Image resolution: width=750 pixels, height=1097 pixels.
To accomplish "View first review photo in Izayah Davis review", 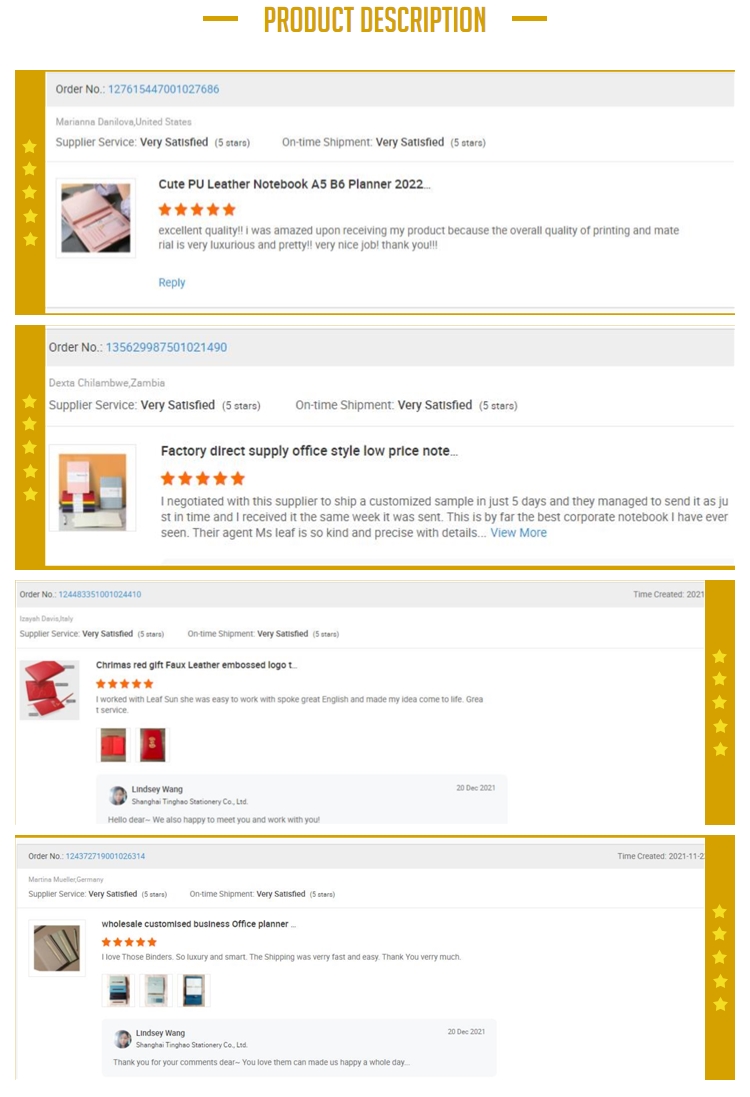I will pyautogui.click(x=114, y=745).
